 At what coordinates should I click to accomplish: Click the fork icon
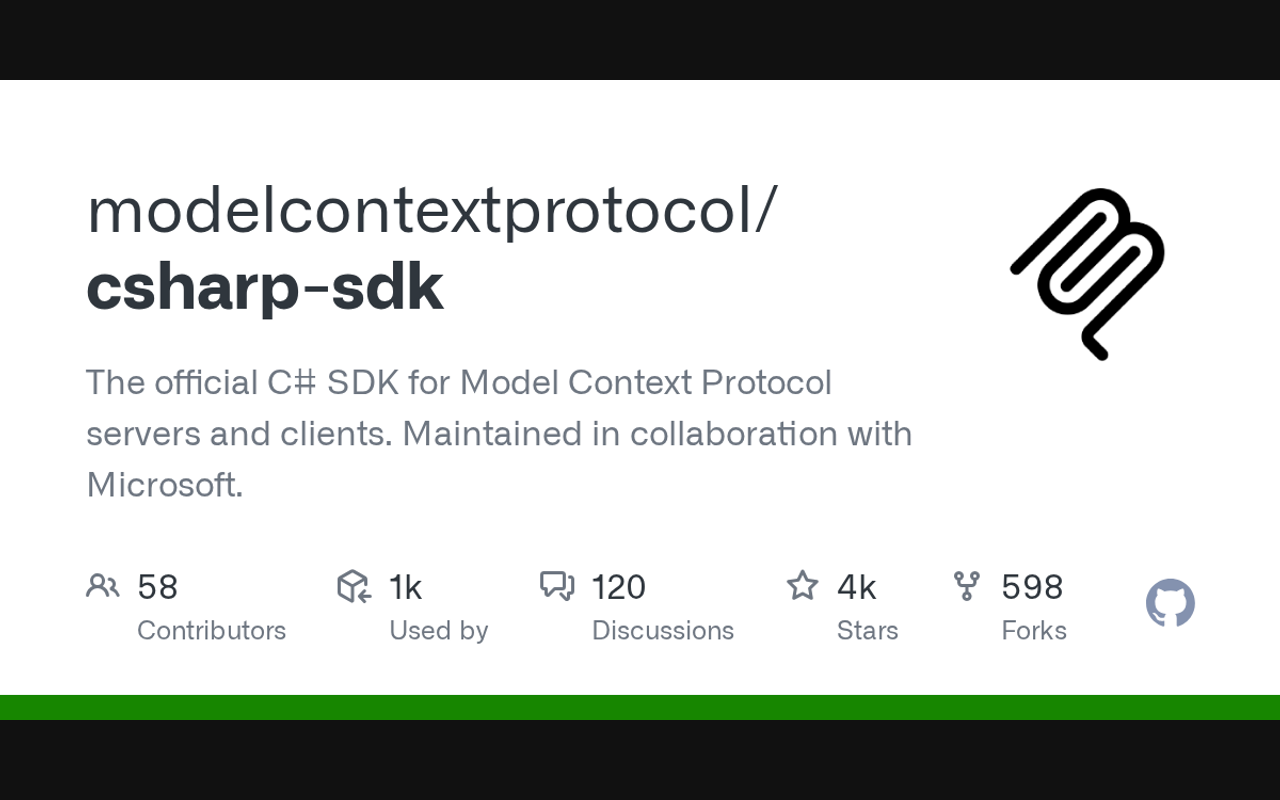pyautogui.click(x=966, y=586)
